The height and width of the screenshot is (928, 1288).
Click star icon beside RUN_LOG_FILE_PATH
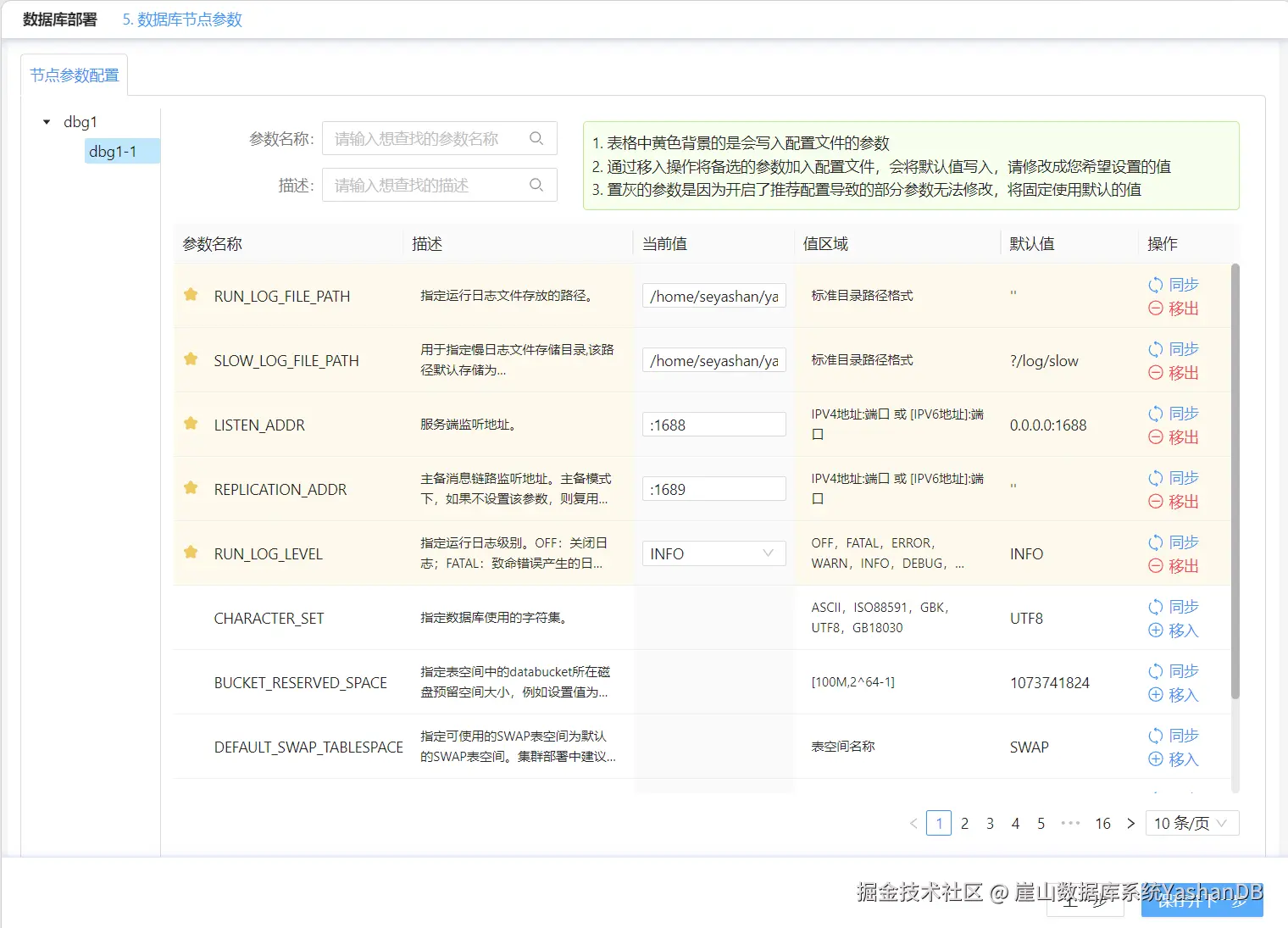(191, 295)
